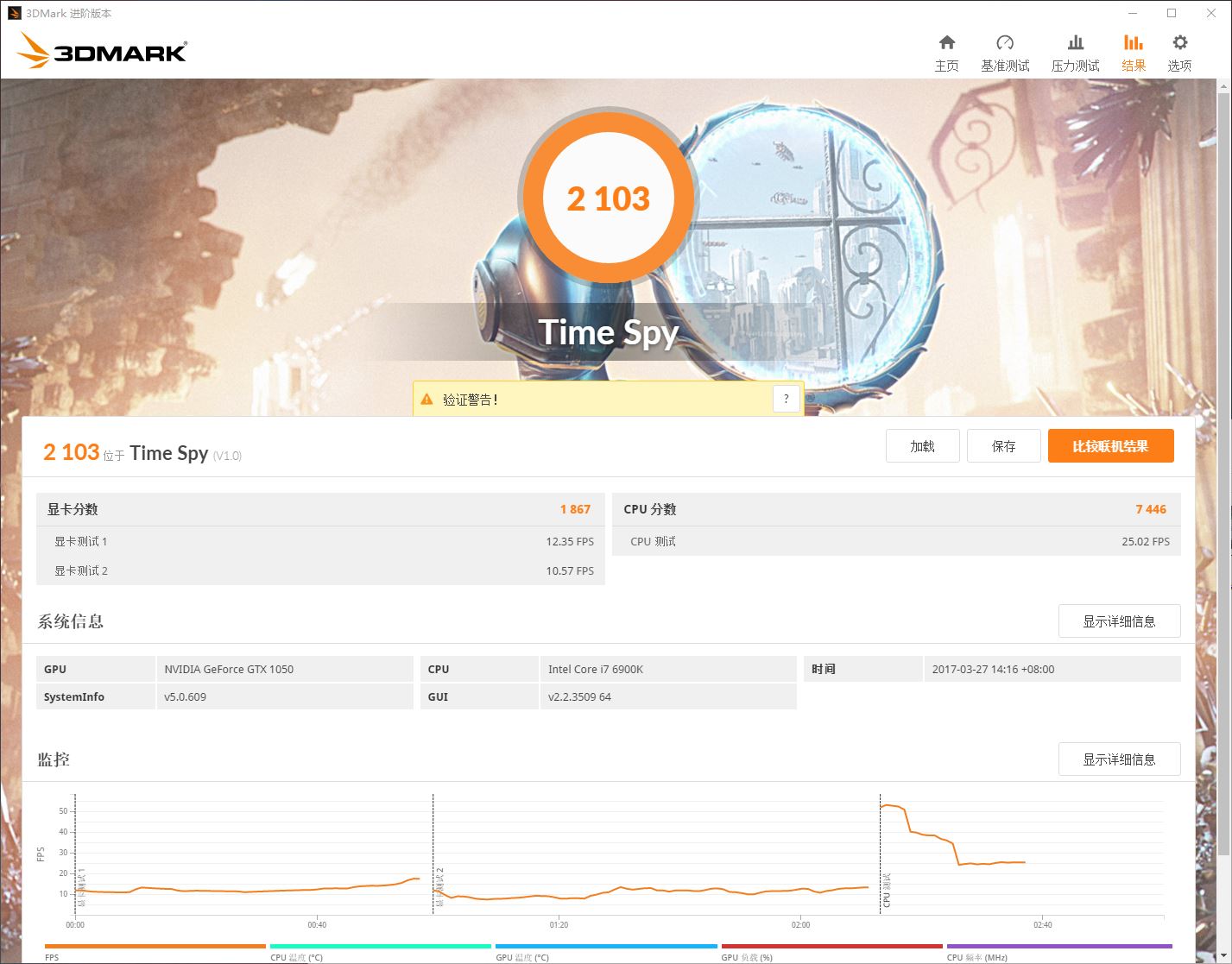The height and width of the screenshot is (964, 1232).
Task: Maximize the 3DMark window
Action: point(1172,13)
